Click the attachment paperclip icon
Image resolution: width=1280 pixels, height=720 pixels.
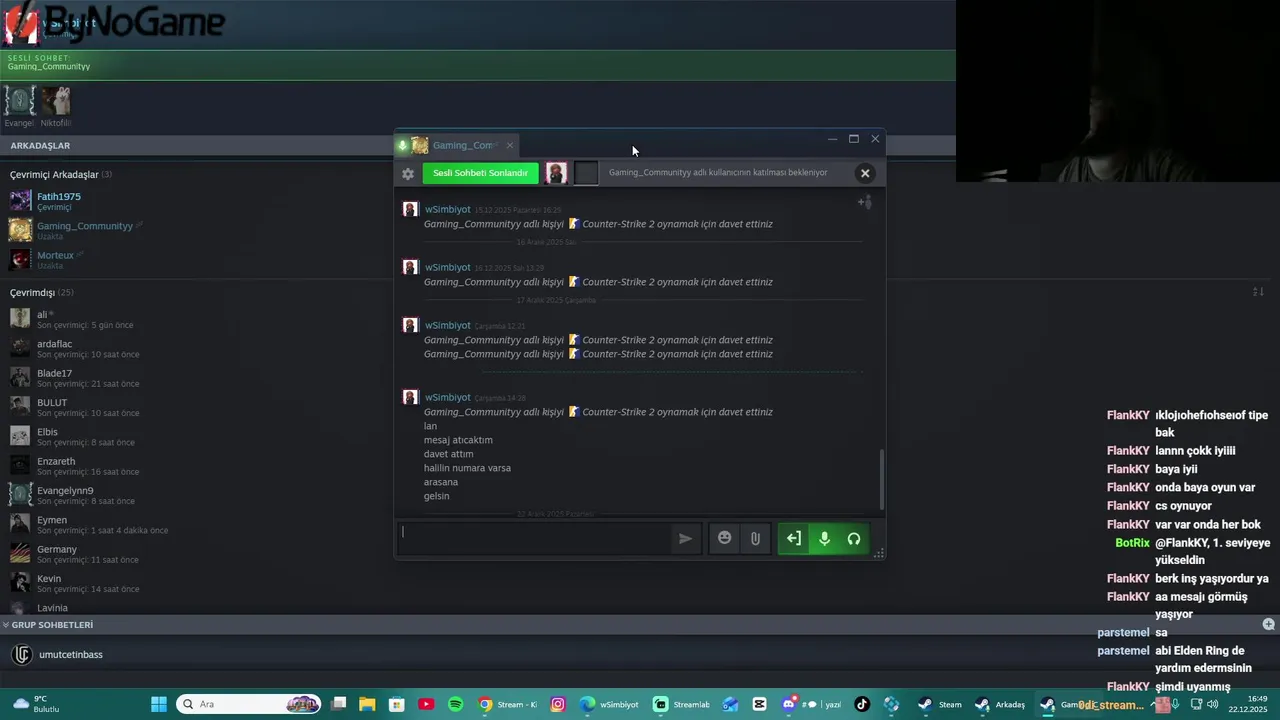pyautogui.click(x=755, y=538)
